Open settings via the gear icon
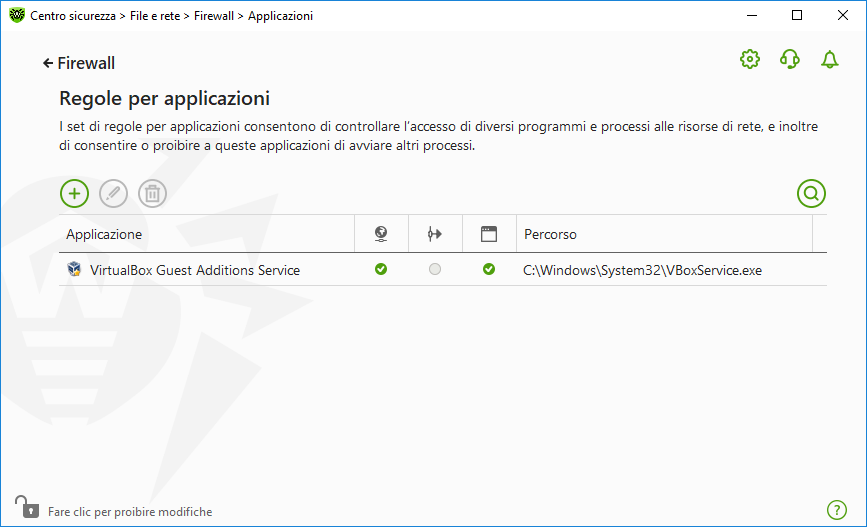This screenshot has height=527, width=867. pos(749,60)
